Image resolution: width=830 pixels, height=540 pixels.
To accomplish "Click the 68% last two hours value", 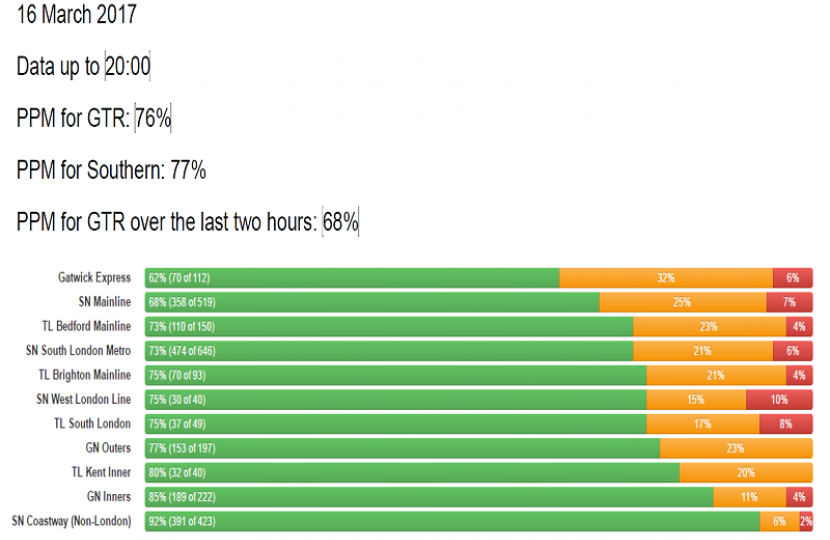I will [340, 222].
